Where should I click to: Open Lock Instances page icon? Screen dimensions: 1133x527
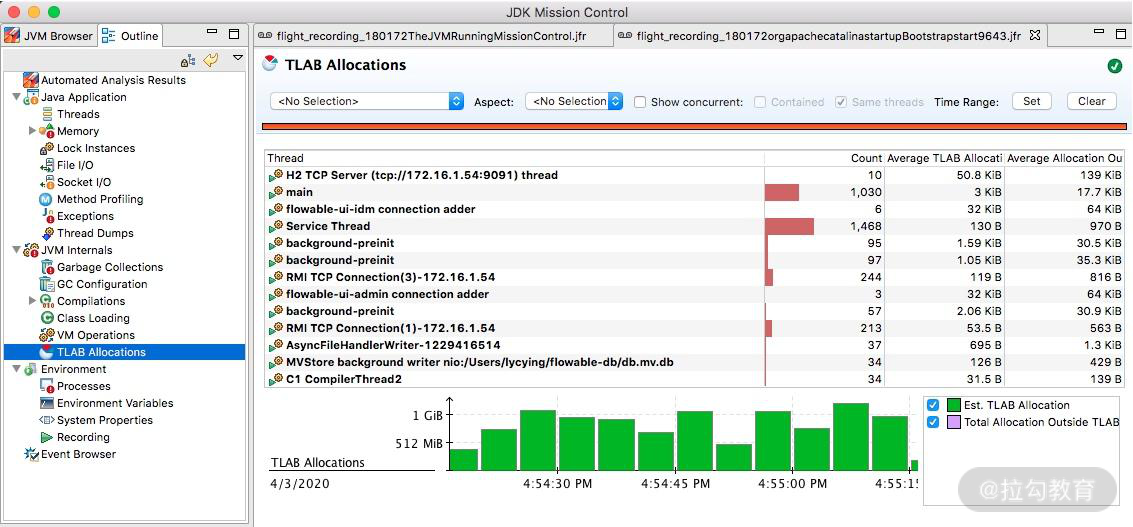tap(47, 148)
